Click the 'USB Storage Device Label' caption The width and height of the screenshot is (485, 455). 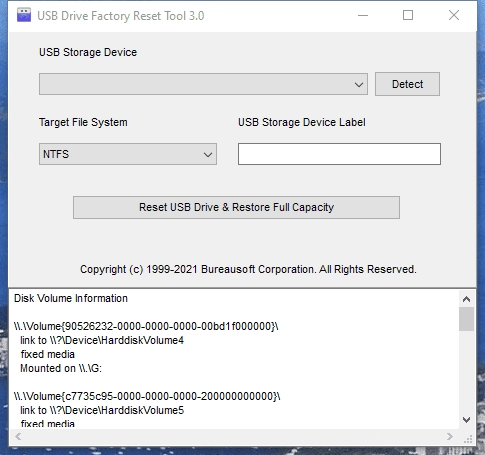(302, 122)
